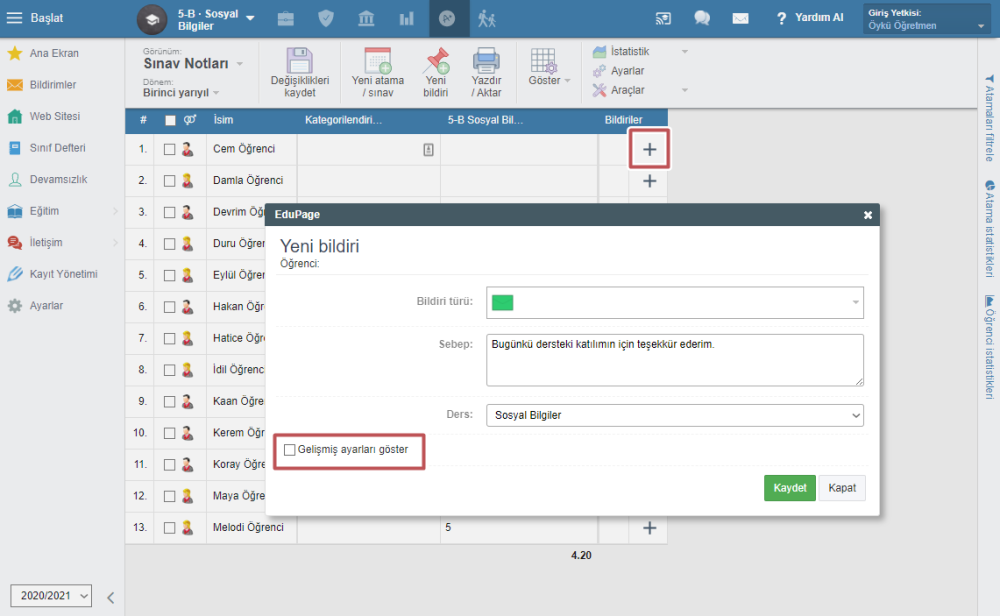Open the bar chart icon in top bar
Image resolution: width=1000 pixels, height=616 pixels.
pos(406,18)
